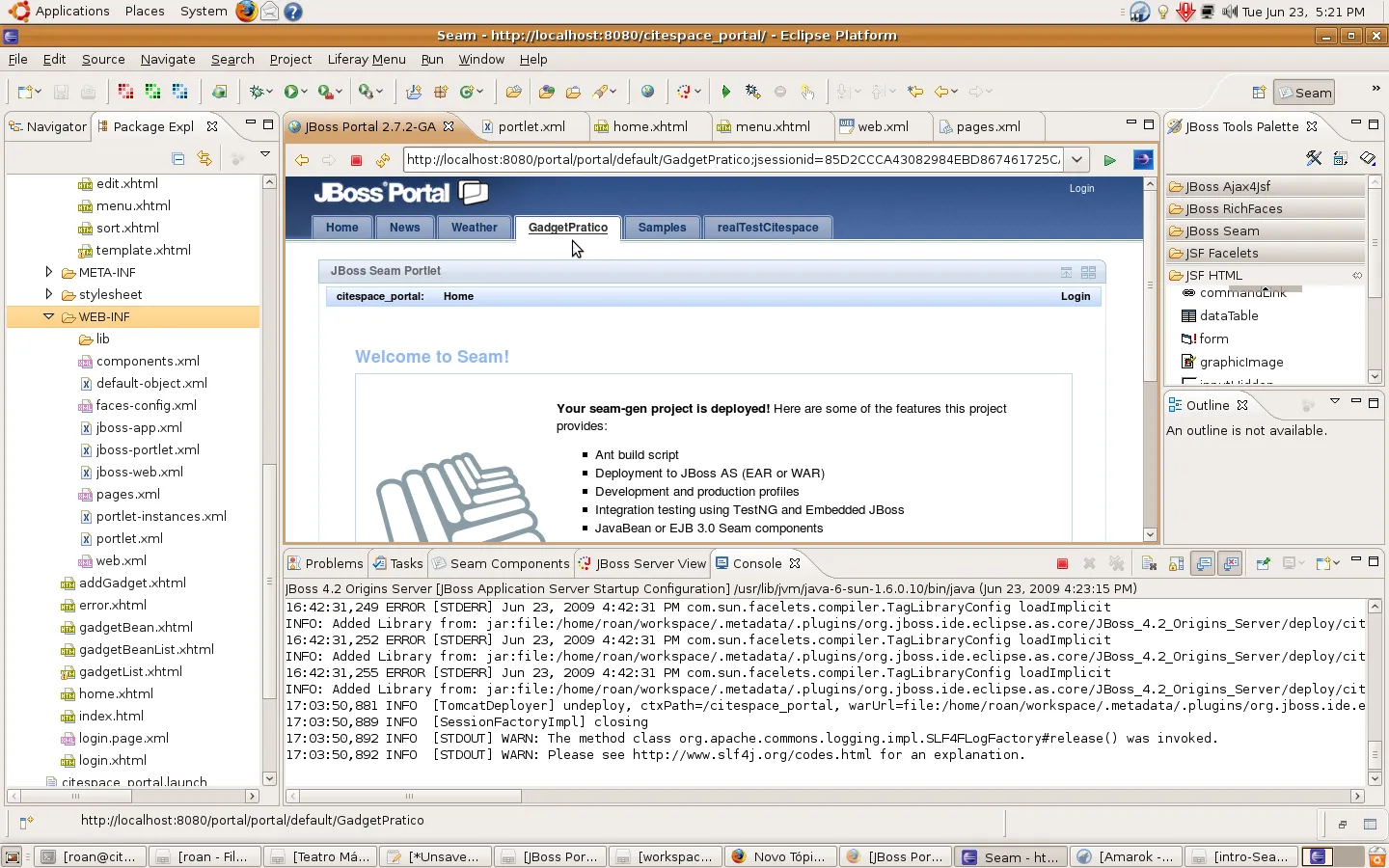Switch to the portlet.xml editor tab
Image resolution: width=1389 pixels, height=868 pixels.
coord(531,126)
